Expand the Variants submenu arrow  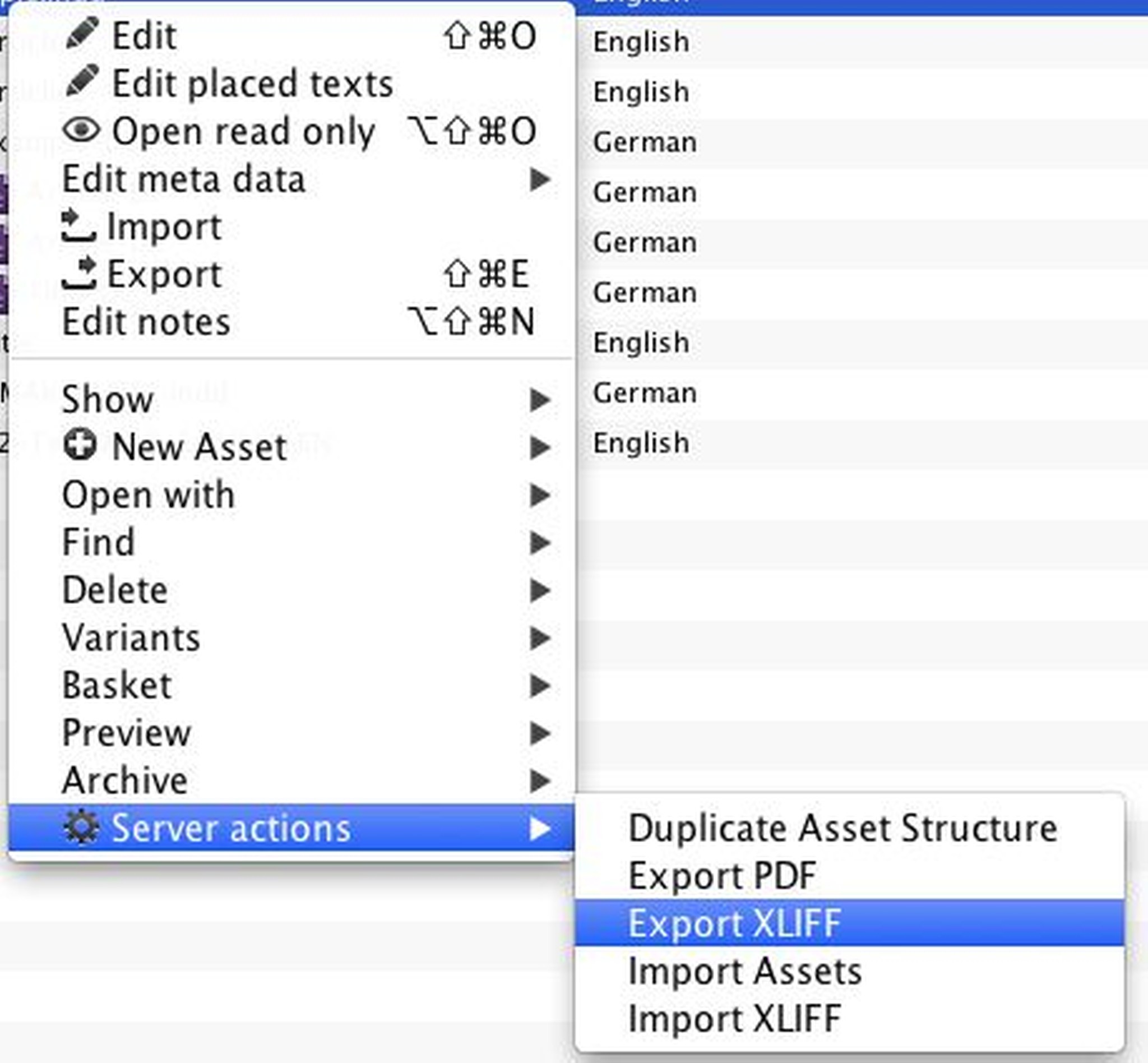[x=539, y=637]
